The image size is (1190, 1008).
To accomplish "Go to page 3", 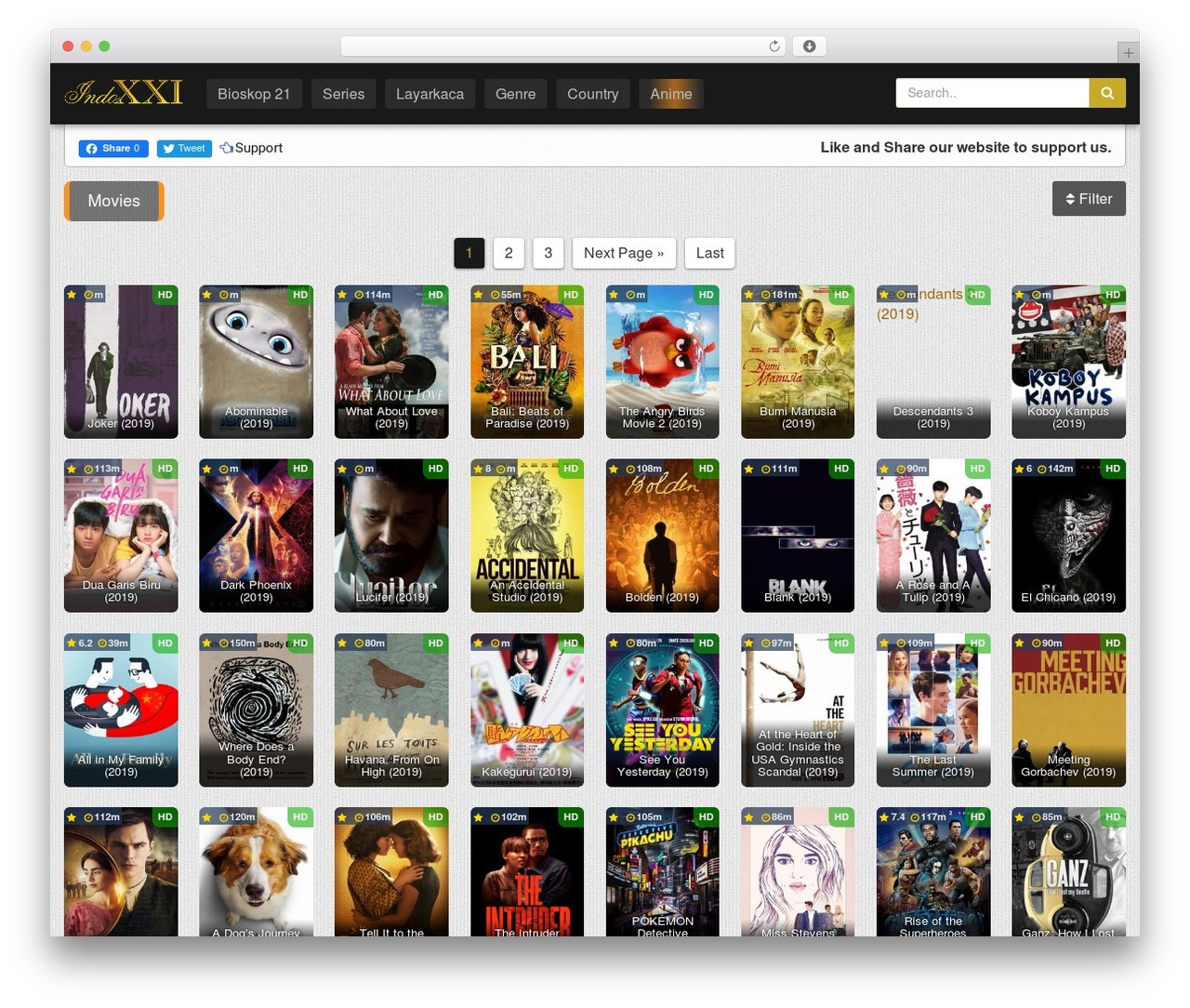I will click(x=549, y=253).
